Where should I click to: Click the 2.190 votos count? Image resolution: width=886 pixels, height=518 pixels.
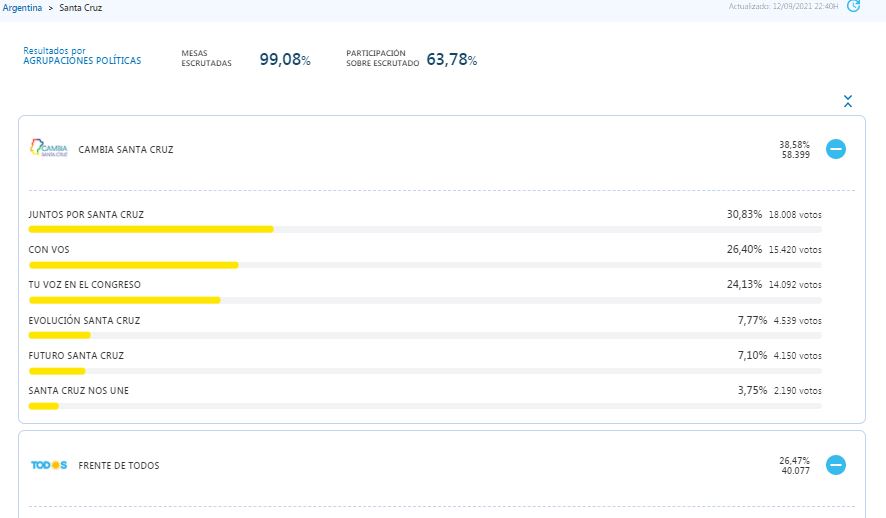(x=798, y=391)
